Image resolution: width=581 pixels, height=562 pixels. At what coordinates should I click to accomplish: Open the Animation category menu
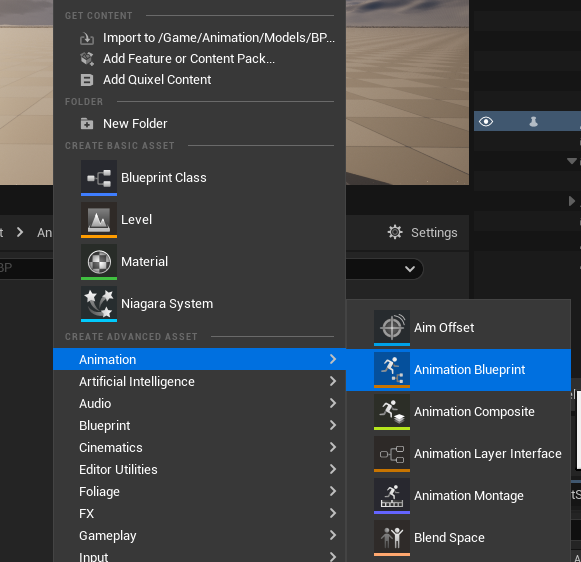(x=199, y=359)
